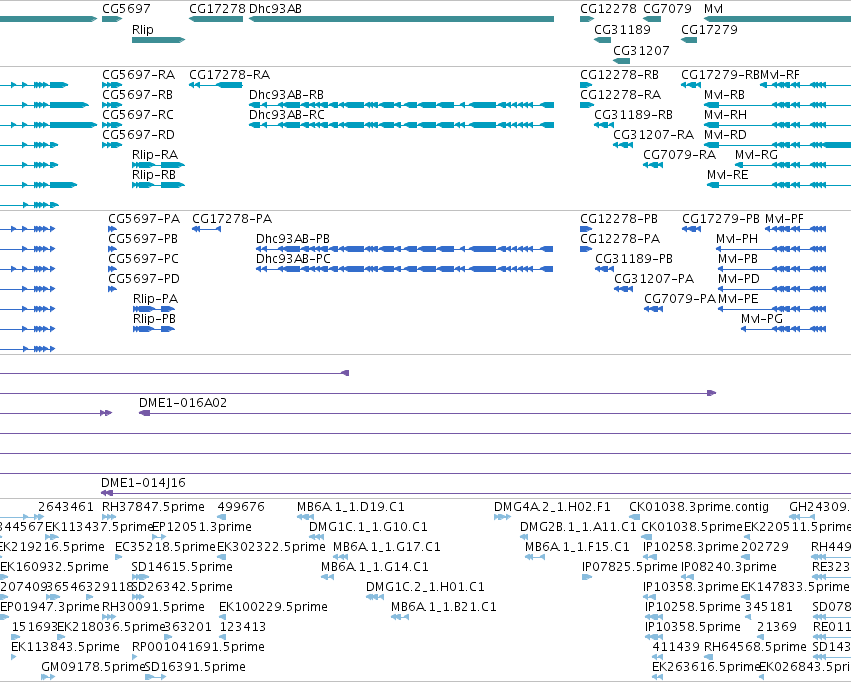Click the CG7079-PA protein feature
This screenshot has width=851, height=682.
(653, 309)
